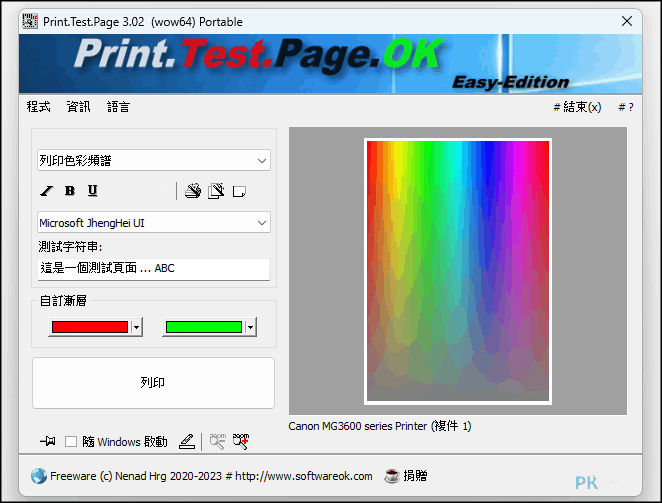Click the 自訂漸層 group label
The height and width of the screenshot is (503, 662).
click(x=63, y=301)
